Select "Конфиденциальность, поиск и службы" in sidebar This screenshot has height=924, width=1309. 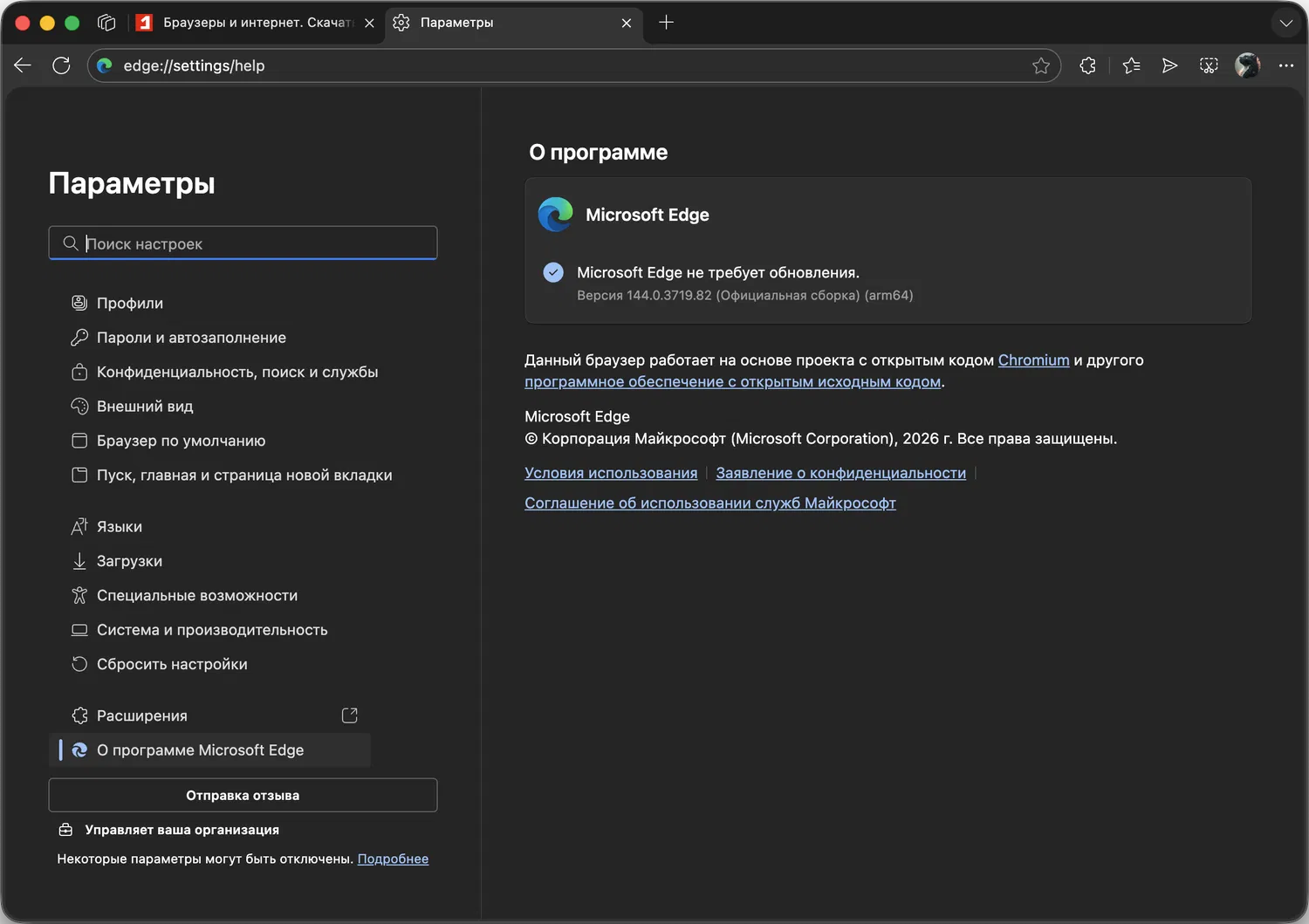236,372
